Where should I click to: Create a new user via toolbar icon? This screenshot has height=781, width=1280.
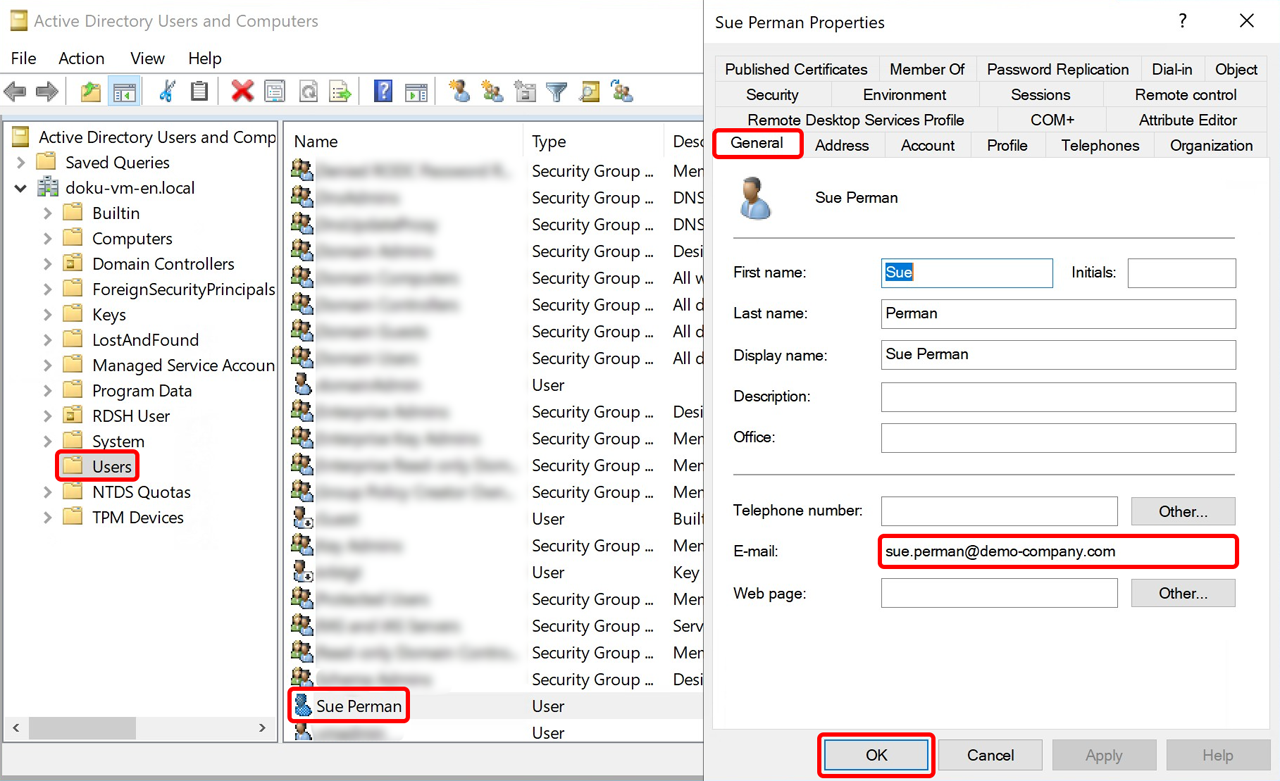[x=459, y=92]
